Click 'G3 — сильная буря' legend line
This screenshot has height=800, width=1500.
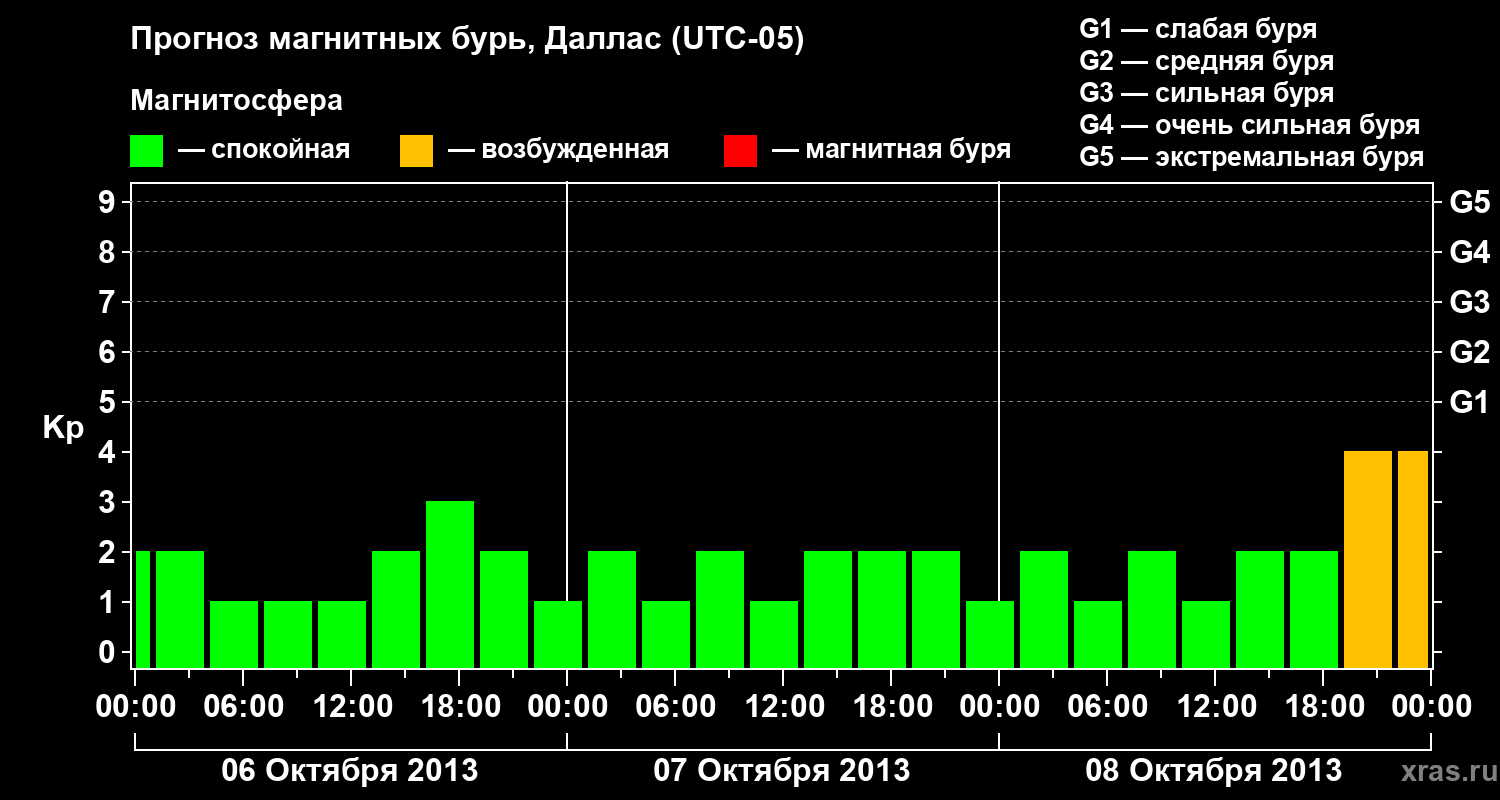(1207, 93)
